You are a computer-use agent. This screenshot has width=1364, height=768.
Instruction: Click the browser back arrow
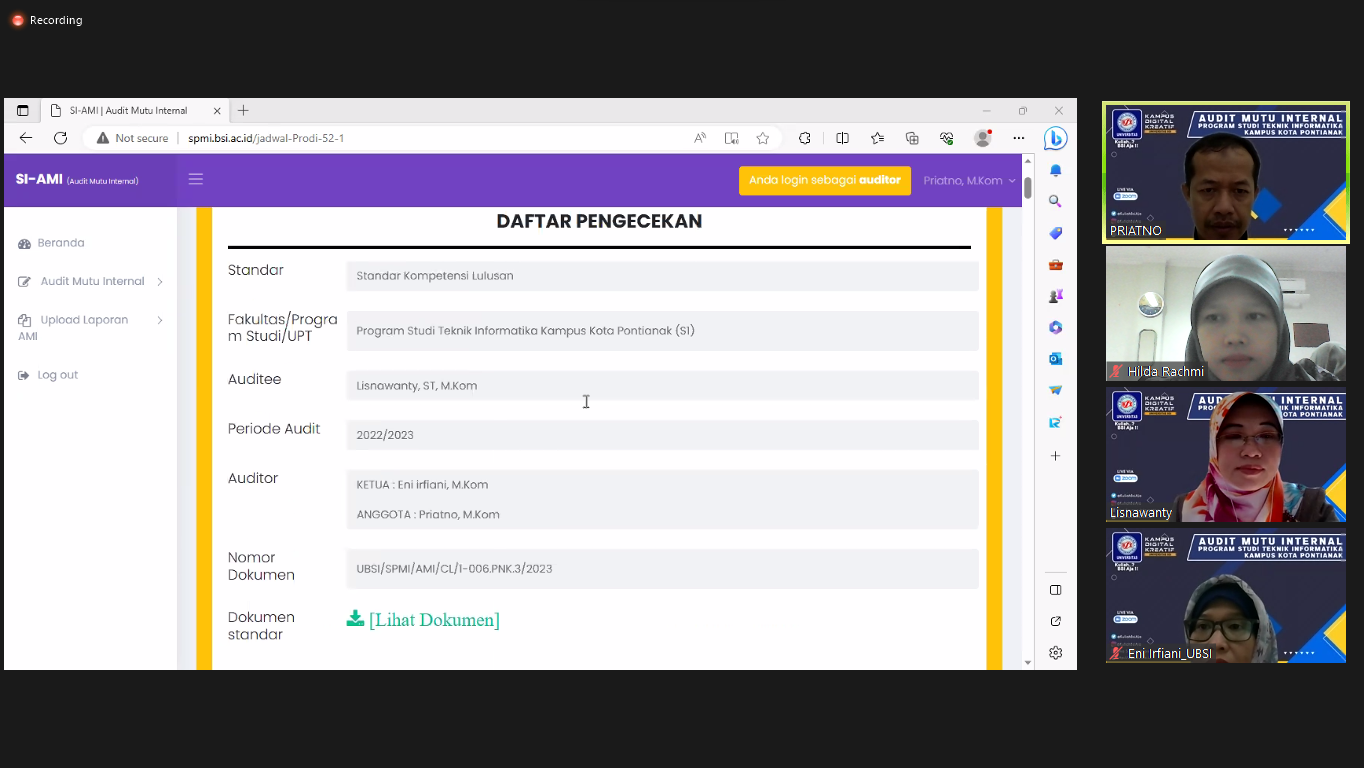point(26,138)
